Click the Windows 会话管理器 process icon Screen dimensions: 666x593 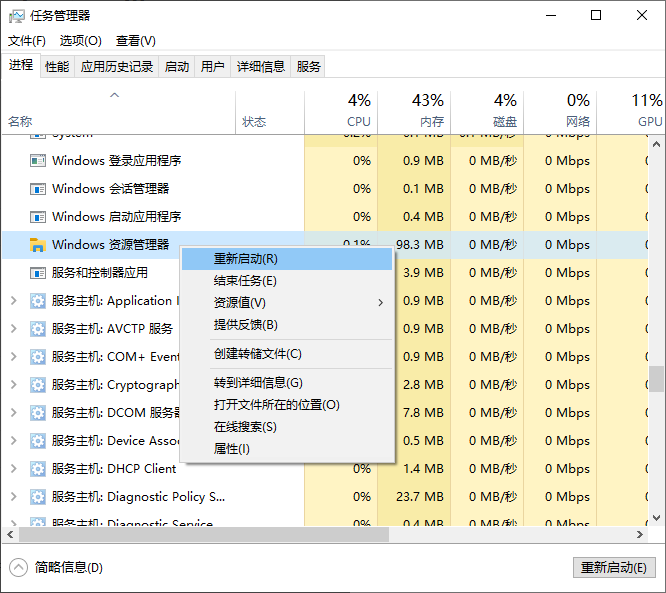(x=38, y=189)
